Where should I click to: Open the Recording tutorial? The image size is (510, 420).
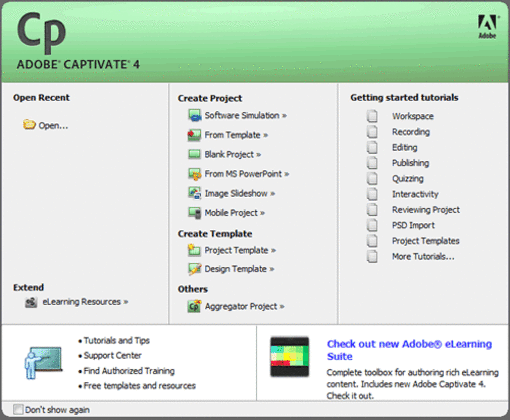point(411,132)
